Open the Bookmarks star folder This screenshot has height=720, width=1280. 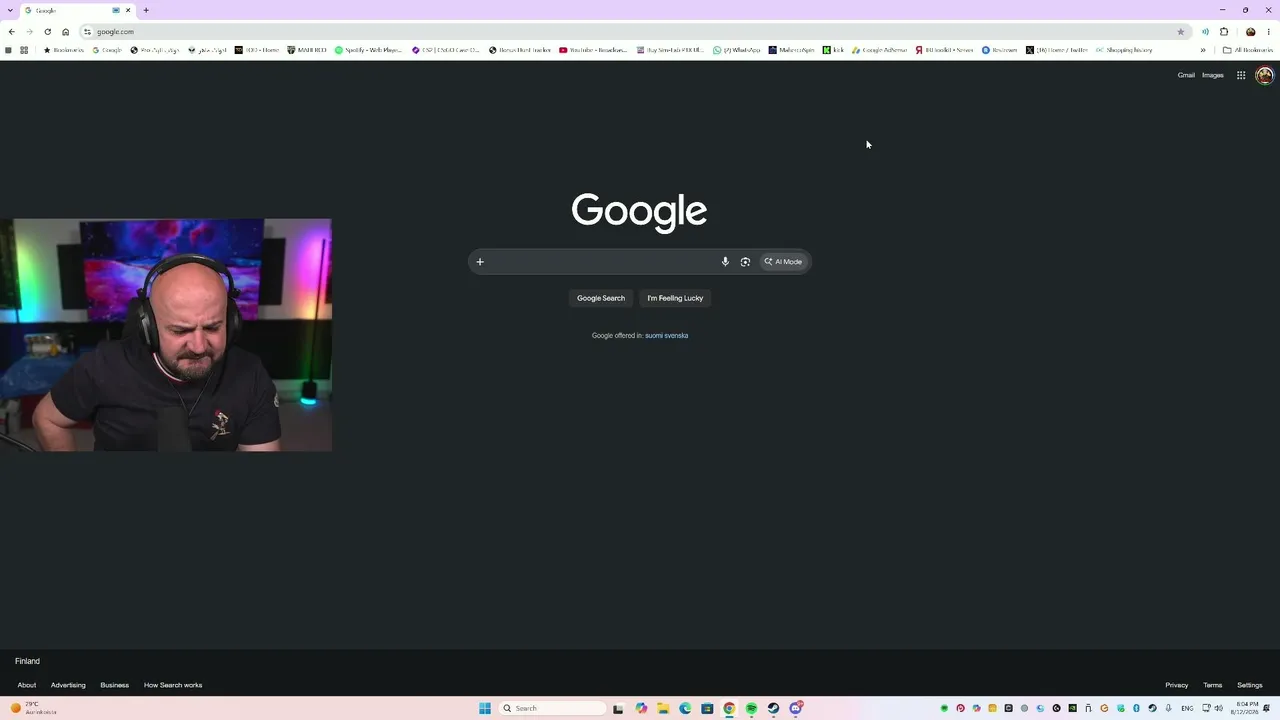pos(64,50)
